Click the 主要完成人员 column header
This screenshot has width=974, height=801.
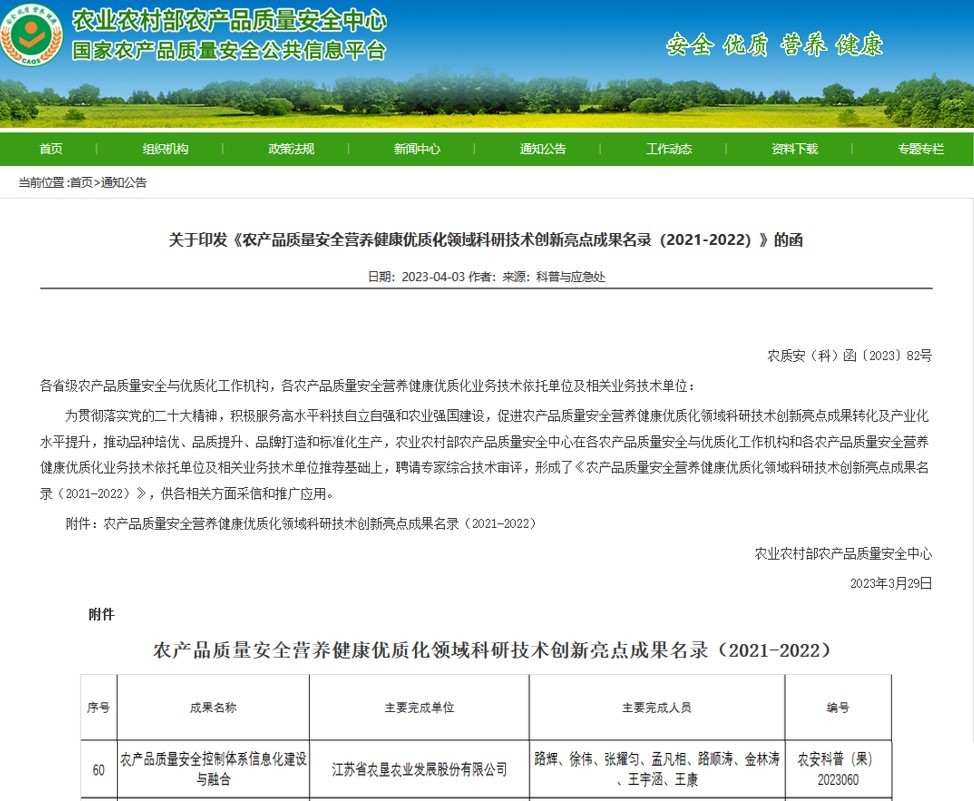pos(656,708)
